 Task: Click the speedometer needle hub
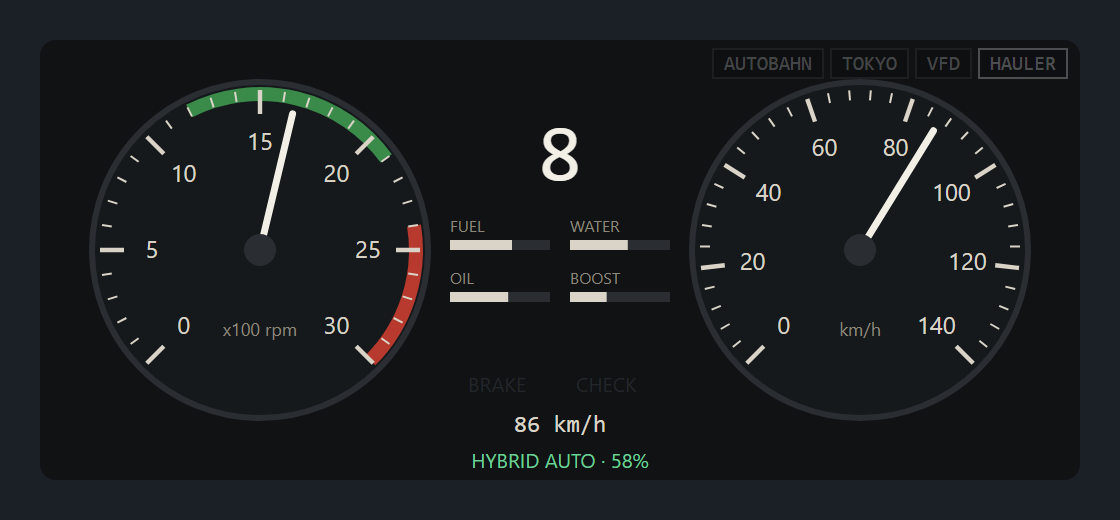pos(860,250)
